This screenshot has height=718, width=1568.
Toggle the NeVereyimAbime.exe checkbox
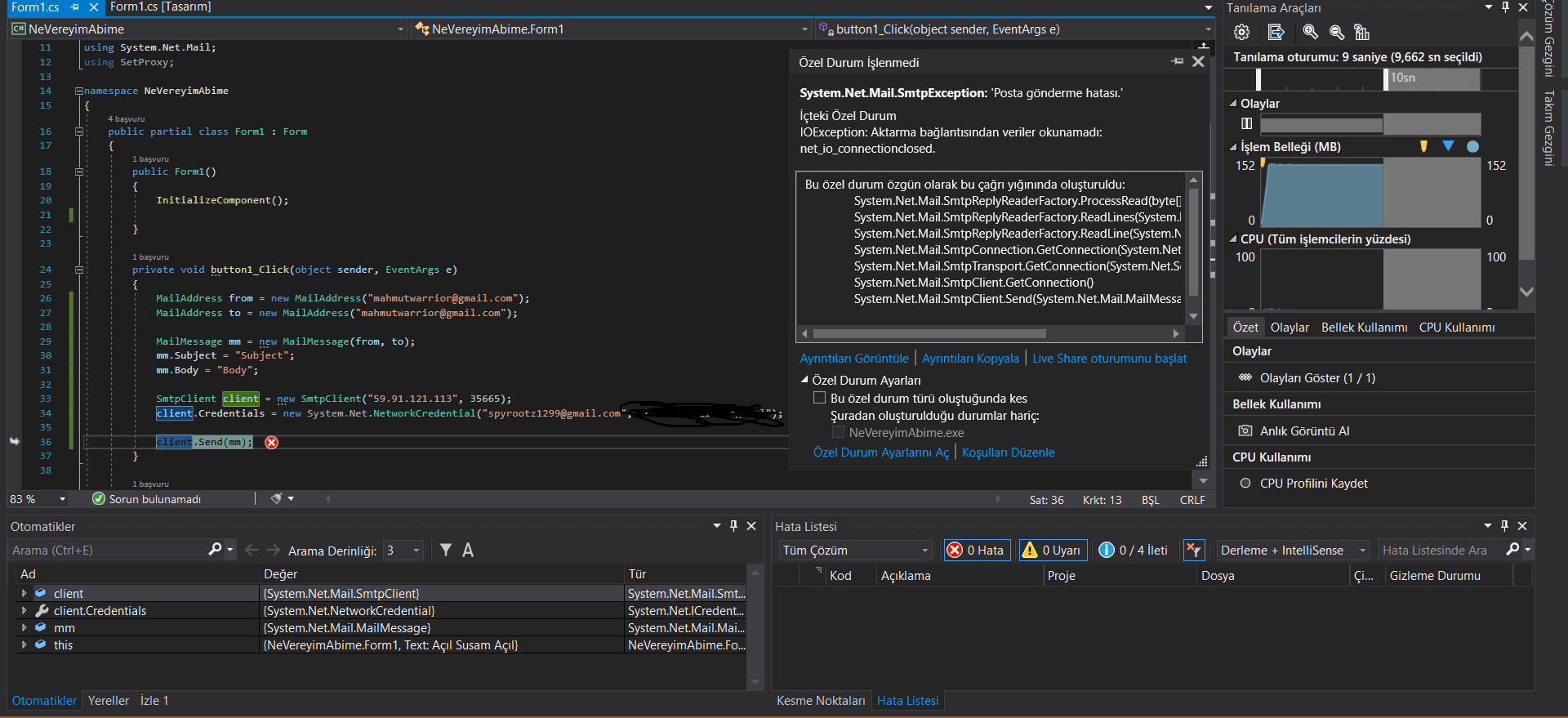[838, 432]
